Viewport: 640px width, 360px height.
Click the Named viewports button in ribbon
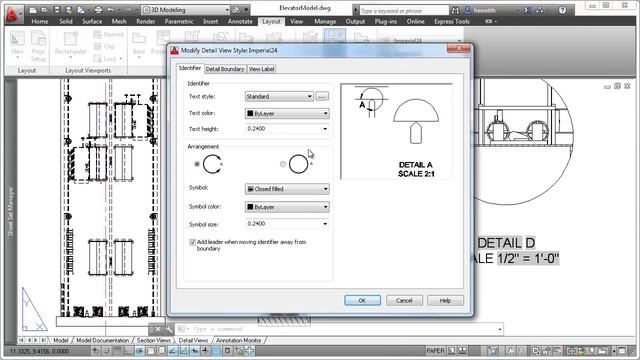[x=109, y=35]
